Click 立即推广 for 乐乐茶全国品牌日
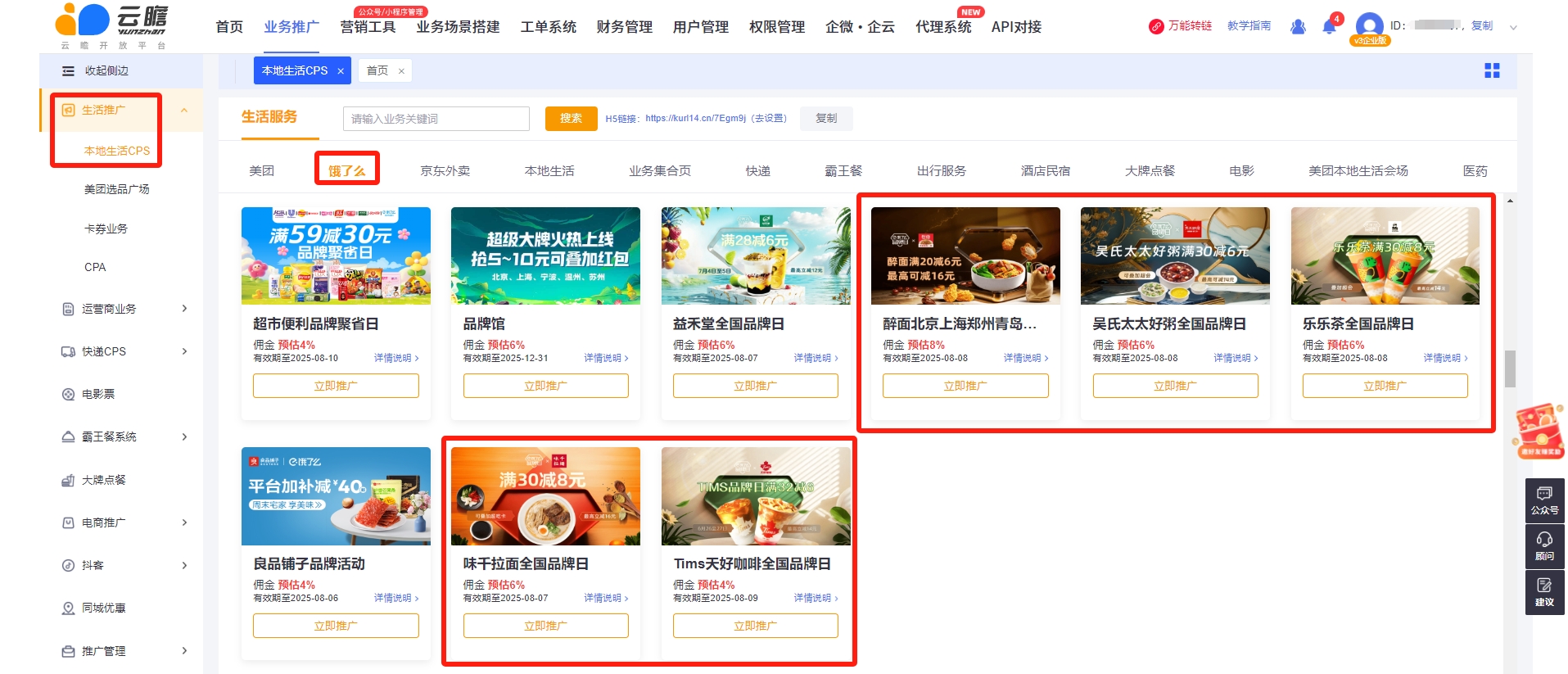 [x=1385, y=386]
